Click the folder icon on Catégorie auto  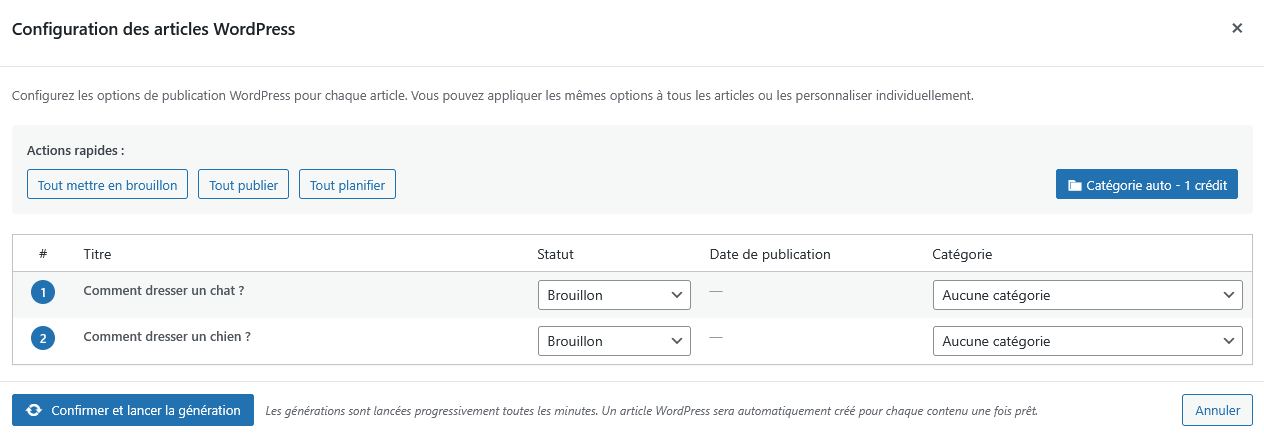tap(1075, 185)
